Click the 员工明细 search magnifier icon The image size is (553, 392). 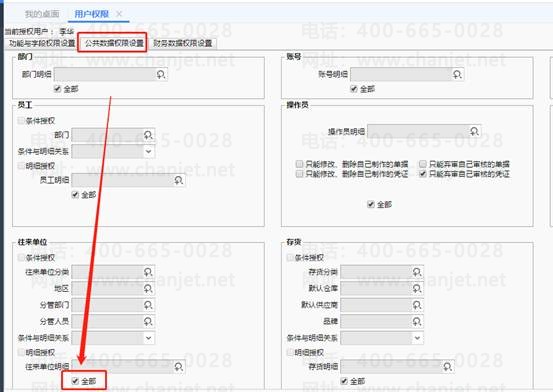point(179,180)
